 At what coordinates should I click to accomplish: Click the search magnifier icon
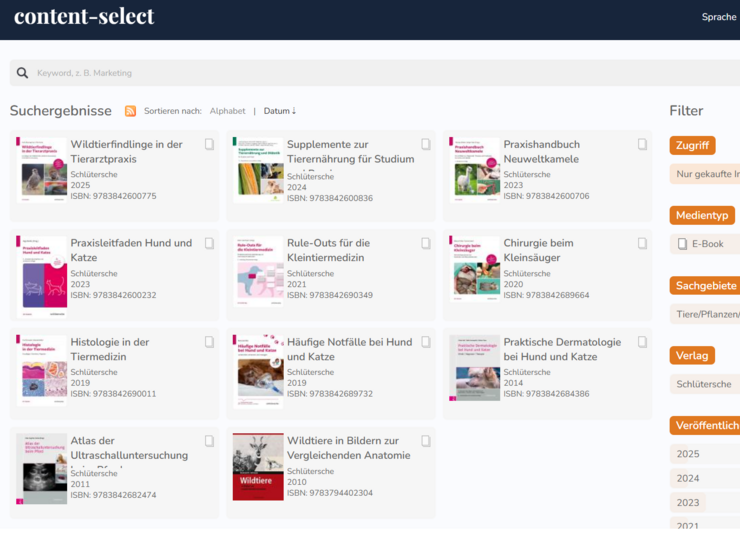[22, 73]
